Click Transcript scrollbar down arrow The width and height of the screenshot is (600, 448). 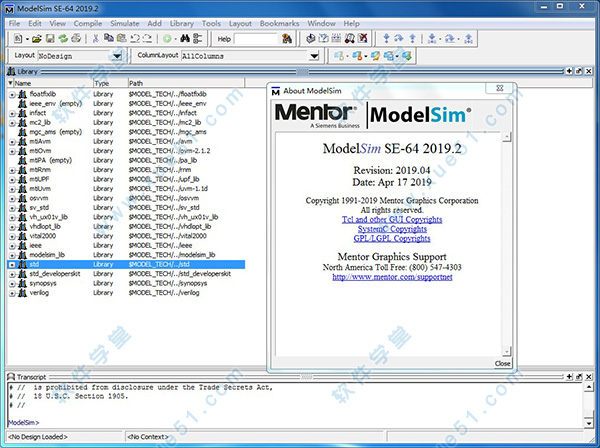pos(589,423)
